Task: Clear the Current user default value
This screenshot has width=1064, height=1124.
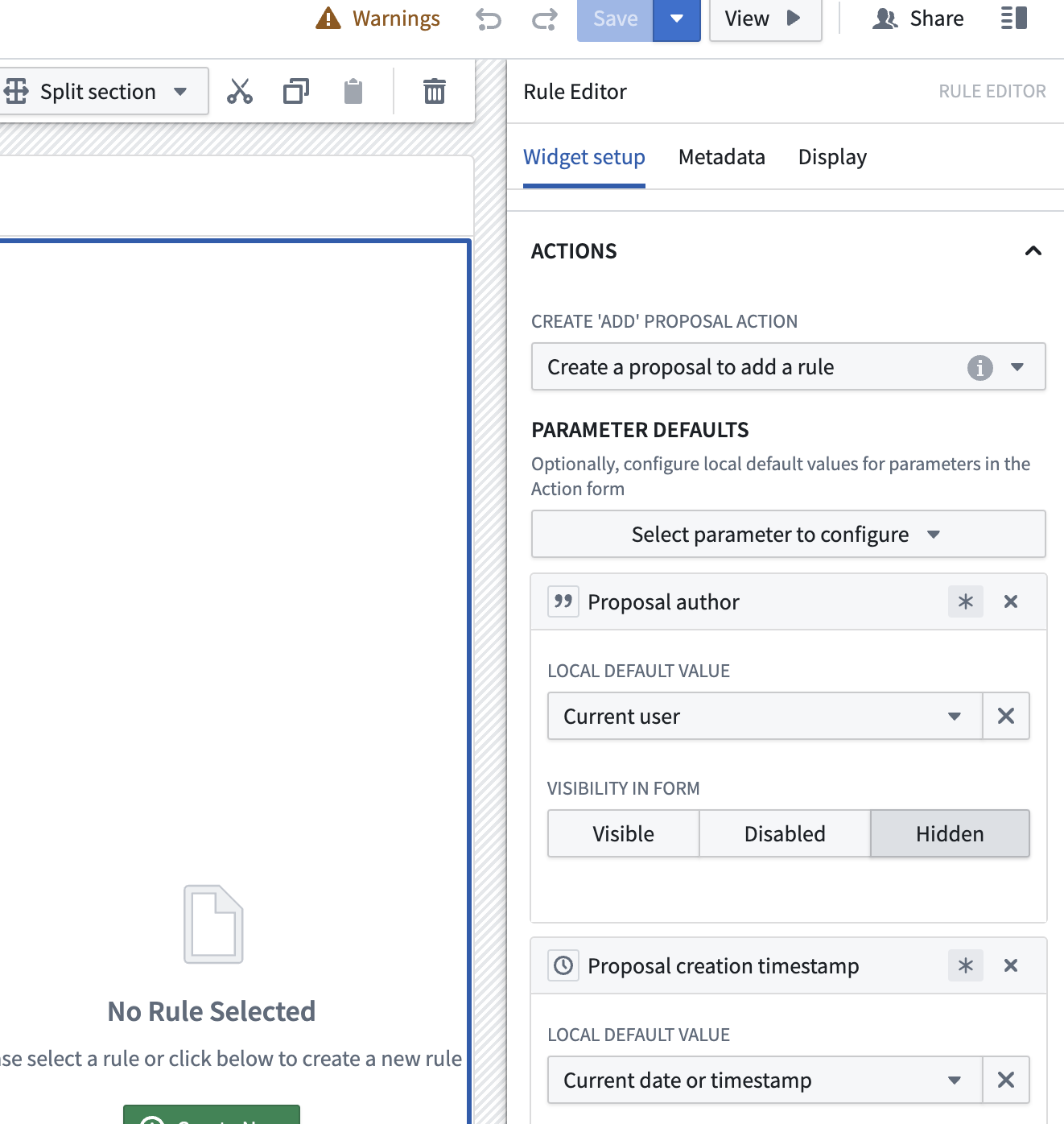Action: (1006, 716)
